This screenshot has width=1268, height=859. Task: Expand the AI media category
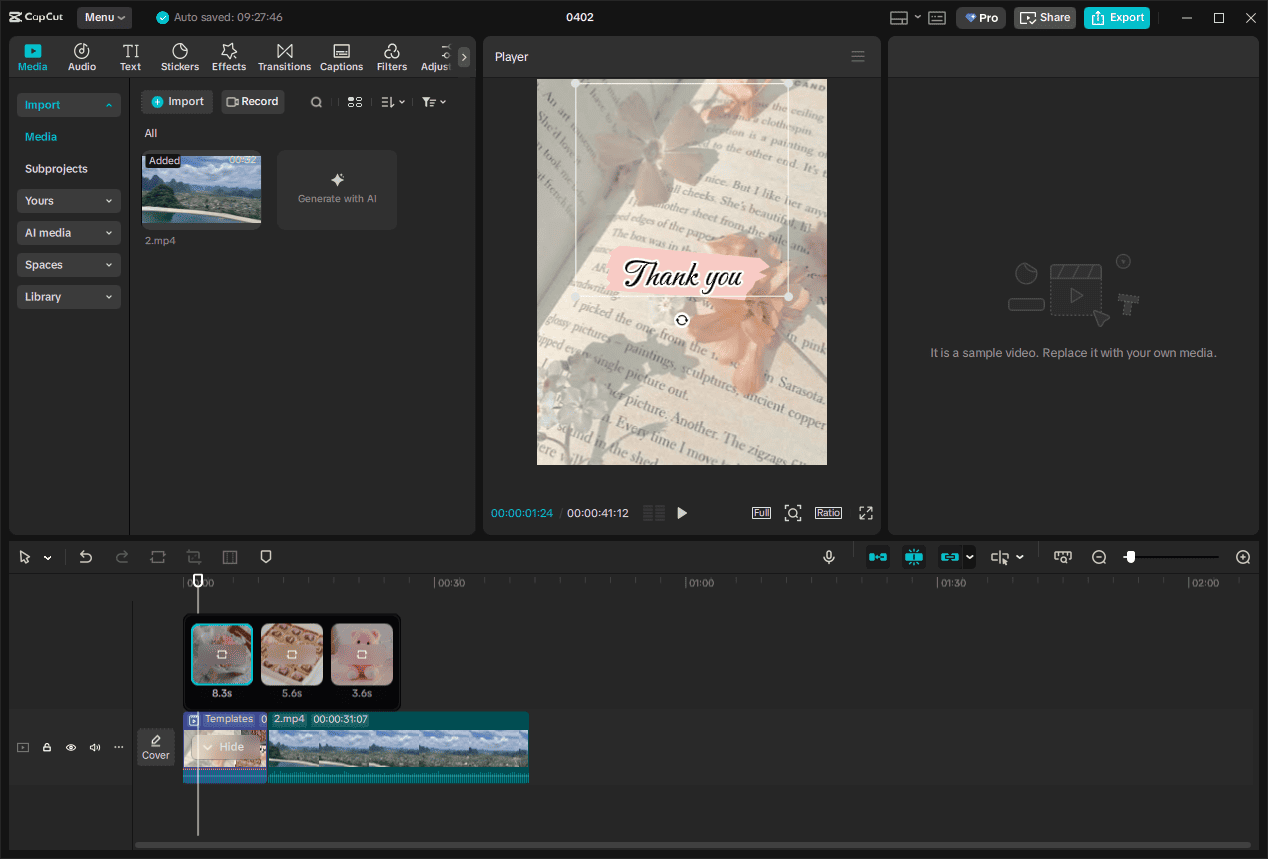(68, 232)
